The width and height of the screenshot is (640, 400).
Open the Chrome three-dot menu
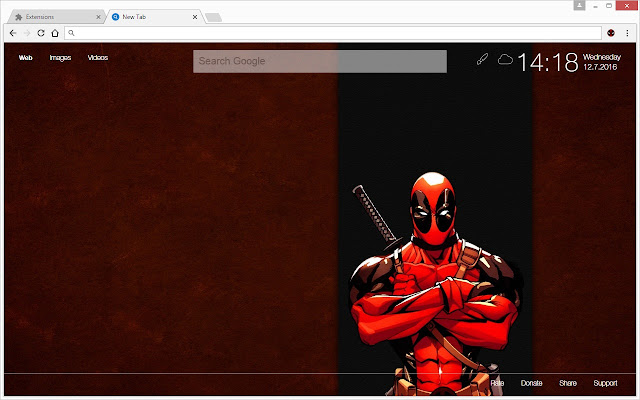click(627, 33)
